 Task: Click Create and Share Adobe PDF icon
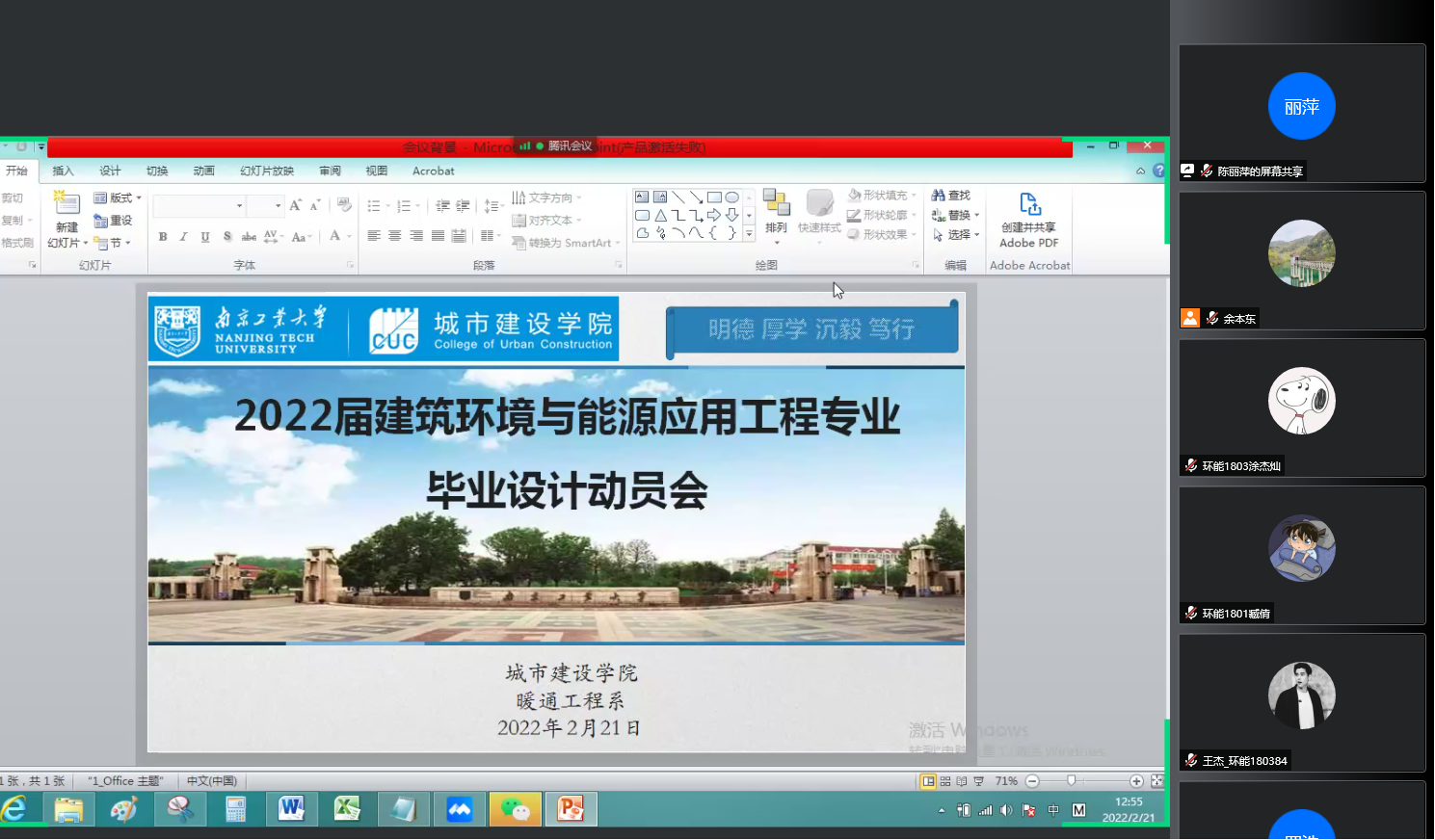point(1029,221)
